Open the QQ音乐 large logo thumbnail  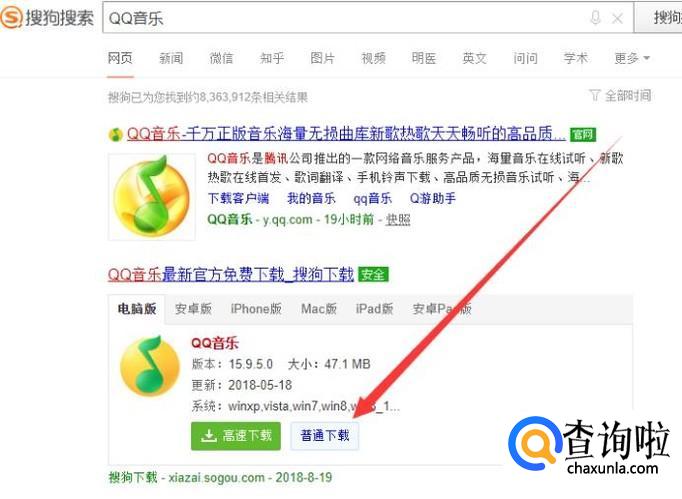[151, 197]
